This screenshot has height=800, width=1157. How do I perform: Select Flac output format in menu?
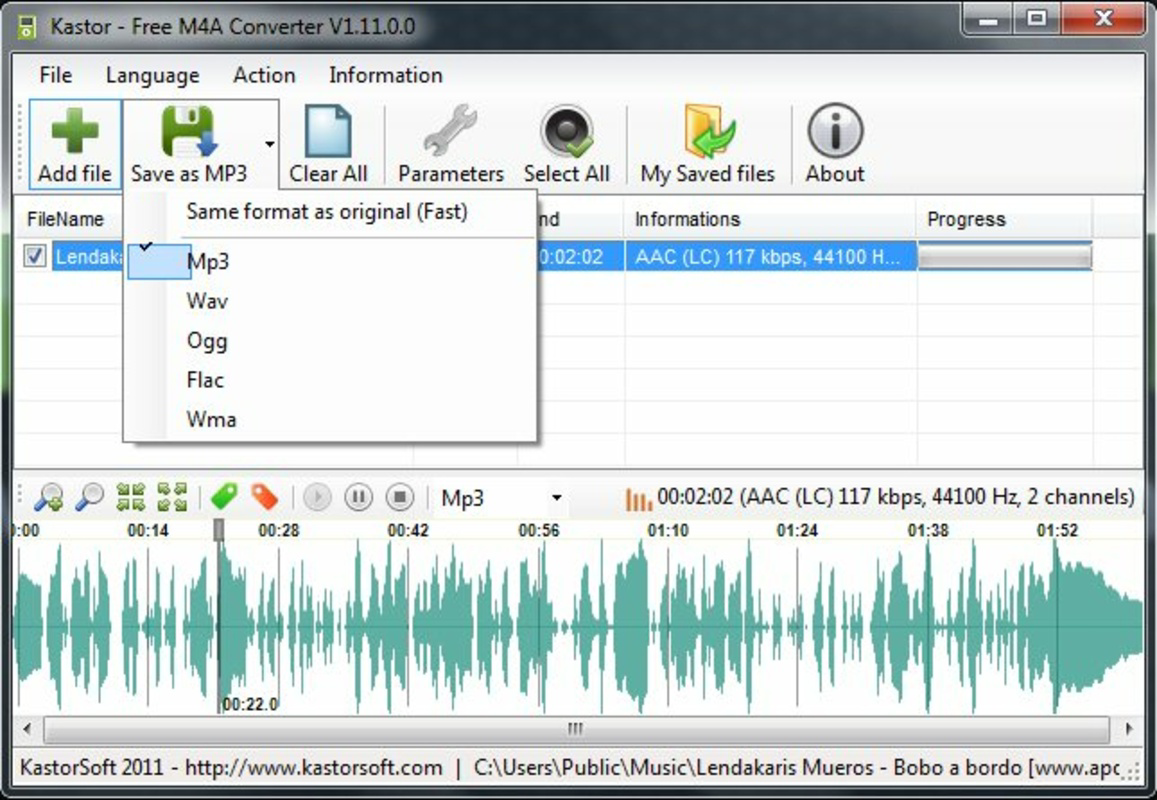click(330, 380)
